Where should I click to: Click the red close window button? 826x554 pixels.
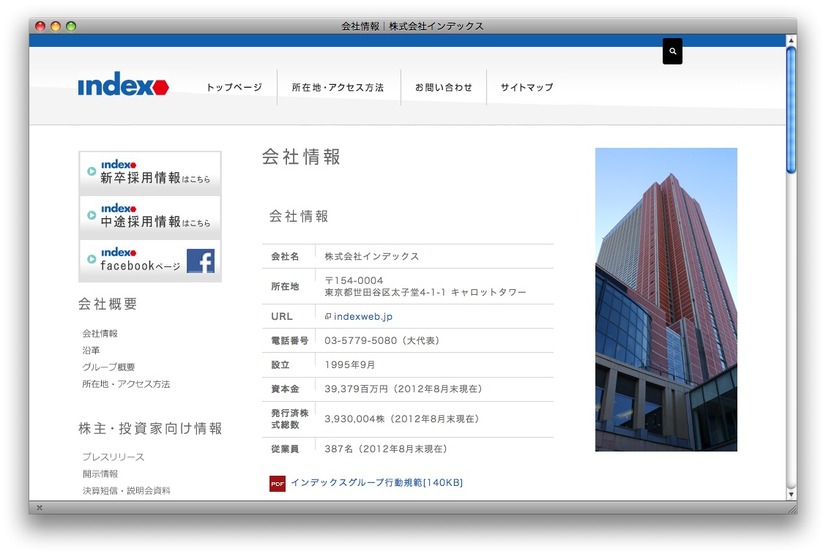[40, 26]
